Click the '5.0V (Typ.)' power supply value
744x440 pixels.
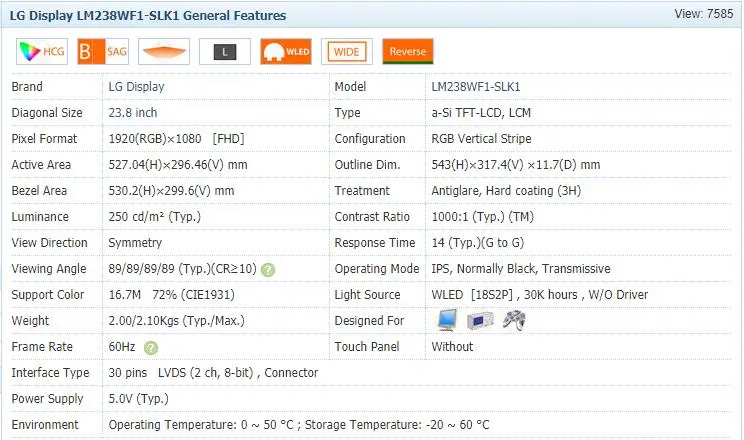tap(139, 399)
